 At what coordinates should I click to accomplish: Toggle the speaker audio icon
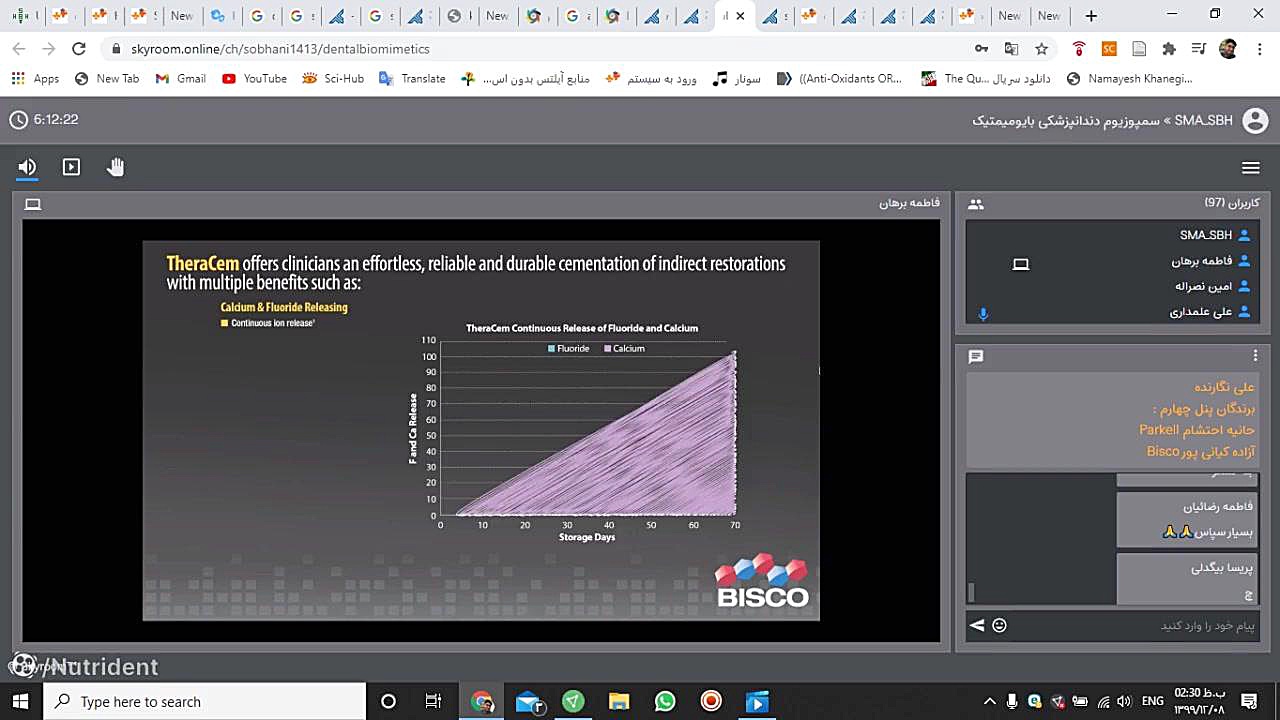(27, 167)
